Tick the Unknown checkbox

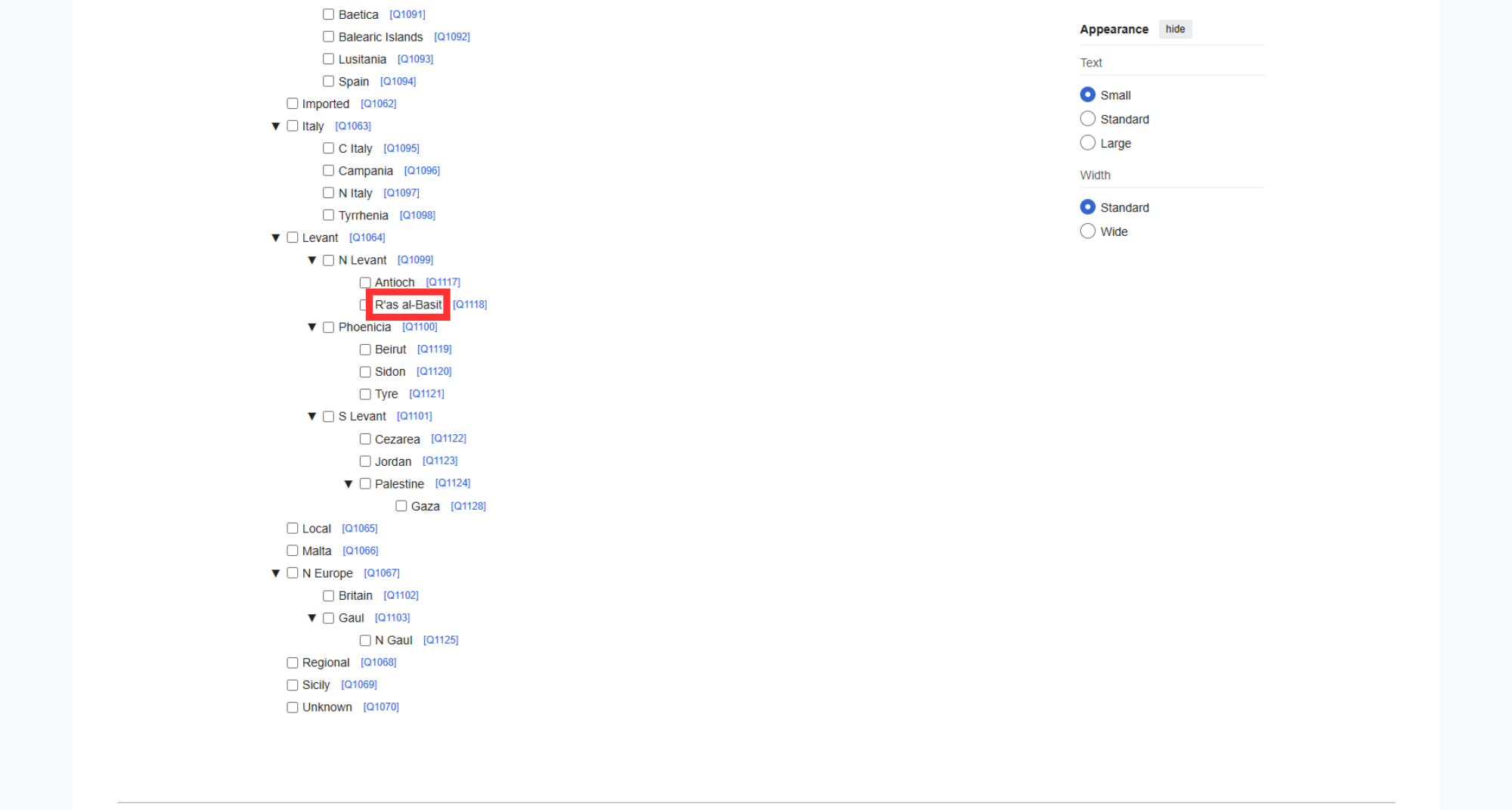point(292,707)
